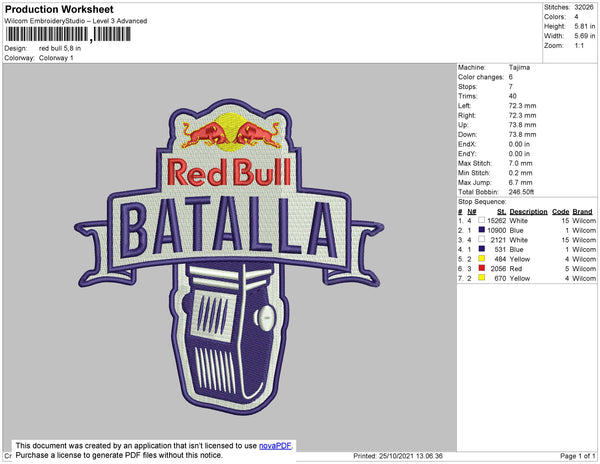Click the 'Colorway 1' value
The height and width of the screenshot is (464, 600).
click(56, 58)
